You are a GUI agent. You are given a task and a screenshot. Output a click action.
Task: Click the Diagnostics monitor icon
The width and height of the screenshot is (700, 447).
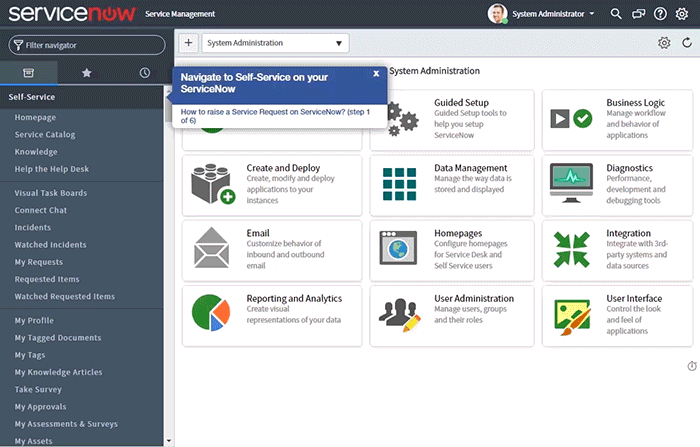tap(571, 183)
